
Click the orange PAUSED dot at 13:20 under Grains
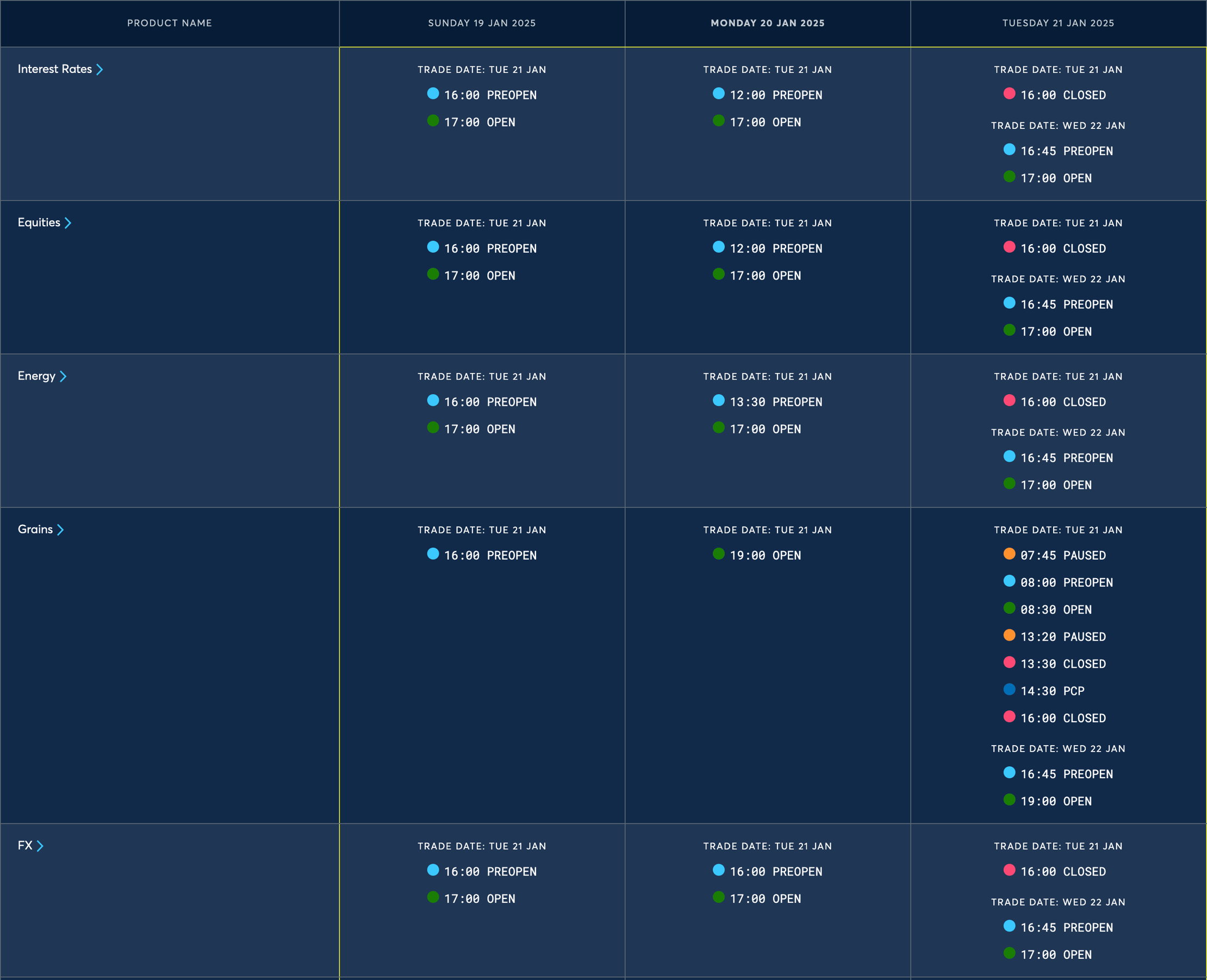coord(1010,635)
